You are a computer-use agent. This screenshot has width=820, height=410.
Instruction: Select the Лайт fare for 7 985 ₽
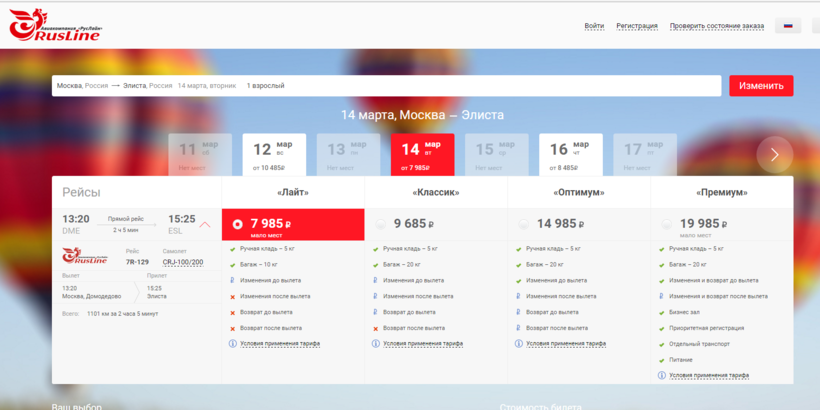click(x=238, y=224)
